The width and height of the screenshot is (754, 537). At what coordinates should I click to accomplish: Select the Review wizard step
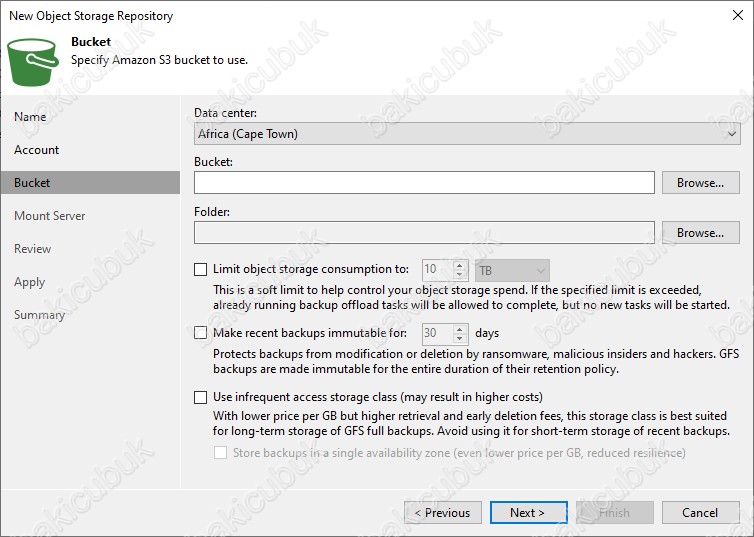(33, 249)
